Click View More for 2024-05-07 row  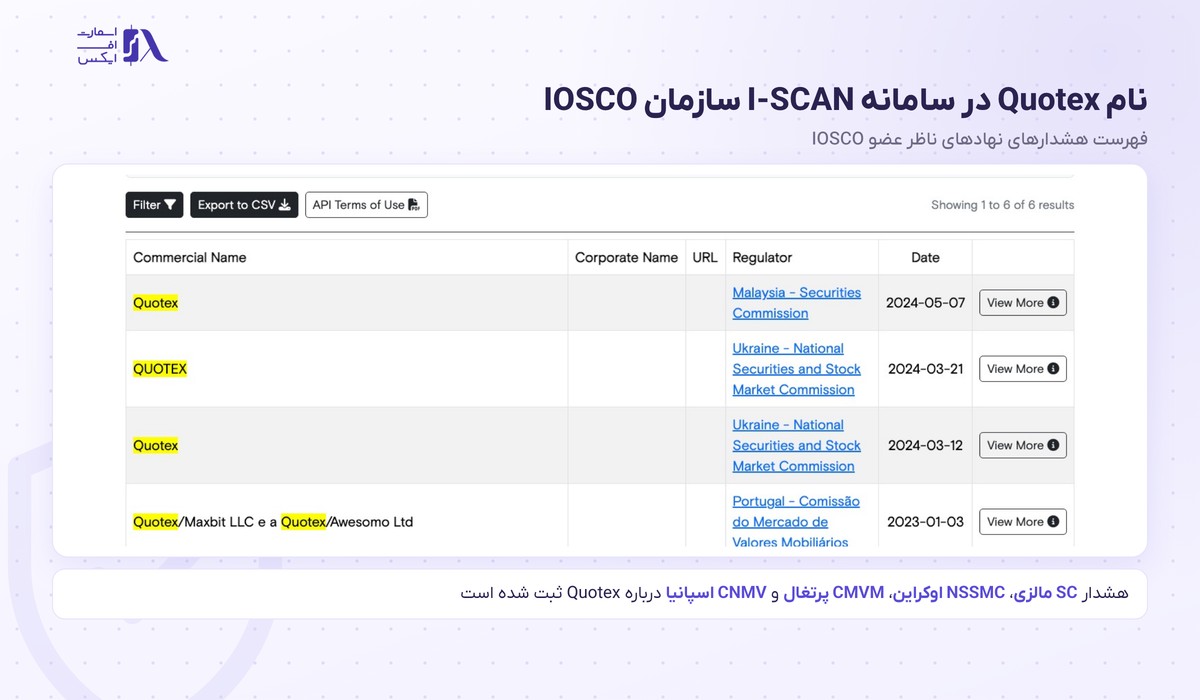1023,303
